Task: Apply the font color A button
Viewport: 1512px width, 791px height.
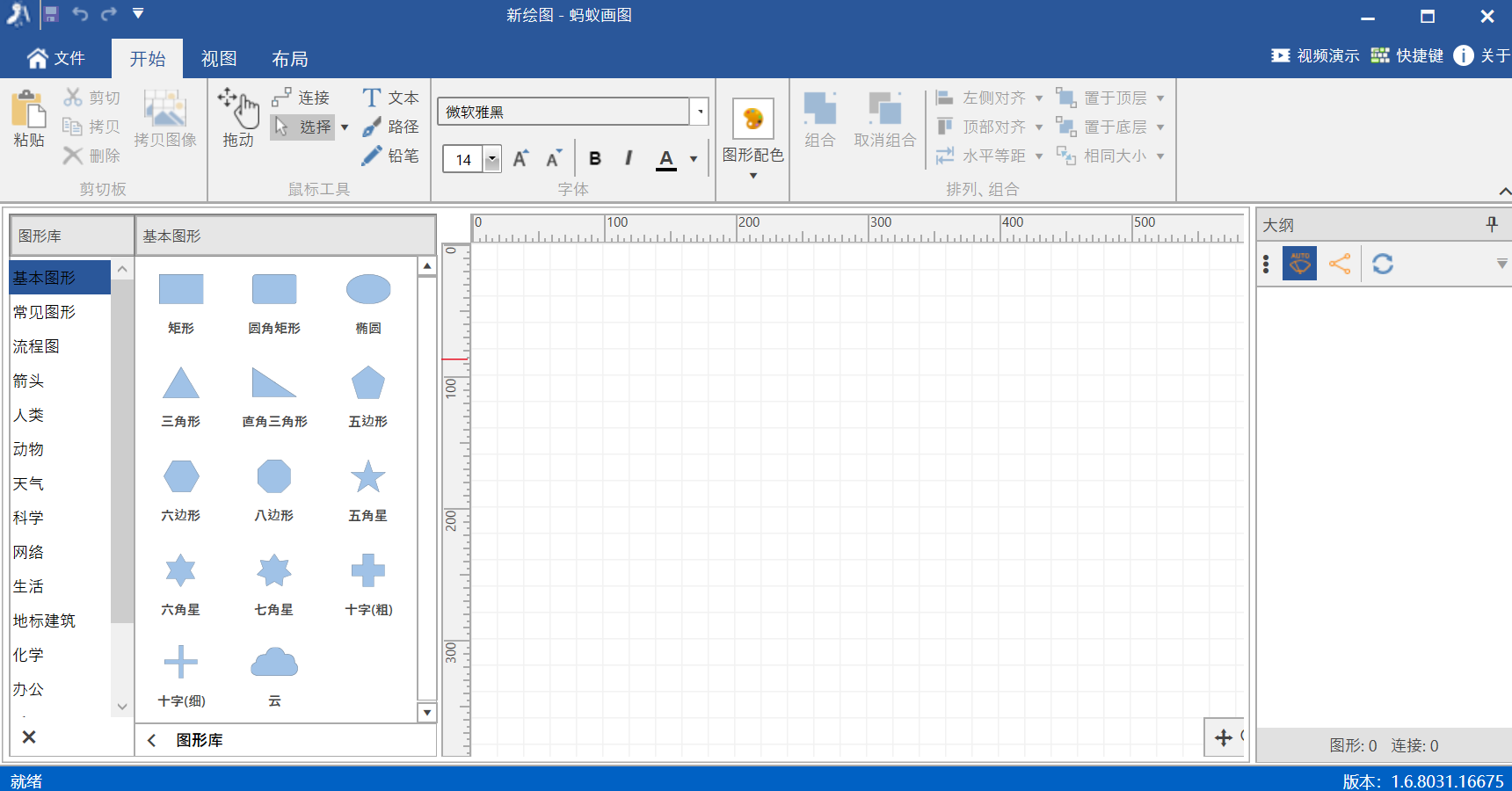Action: [666, 159]
